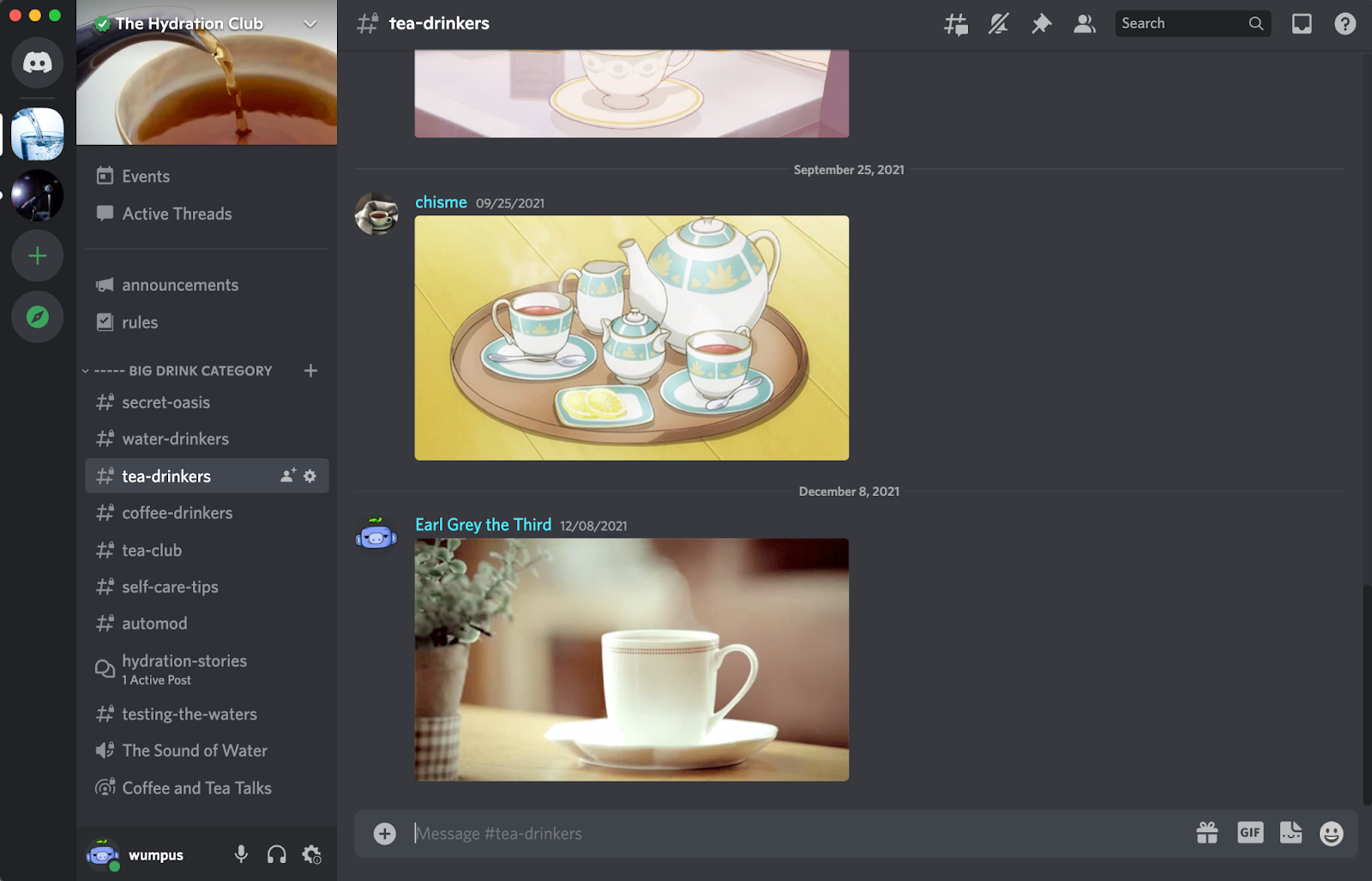Open the partially visible teacup image at top
Image resolution: width=1372 pixels, height=881 pixels.
pos(632,94)
